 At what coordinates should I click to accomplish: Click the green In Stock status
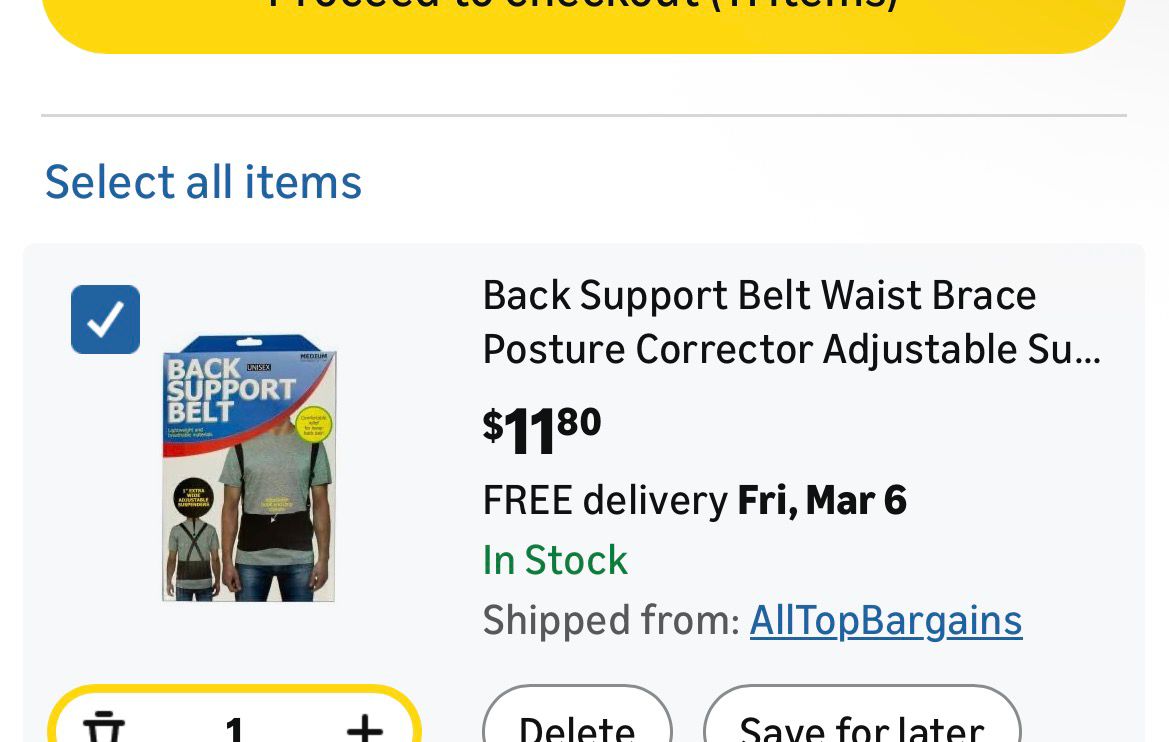point(555,560)
